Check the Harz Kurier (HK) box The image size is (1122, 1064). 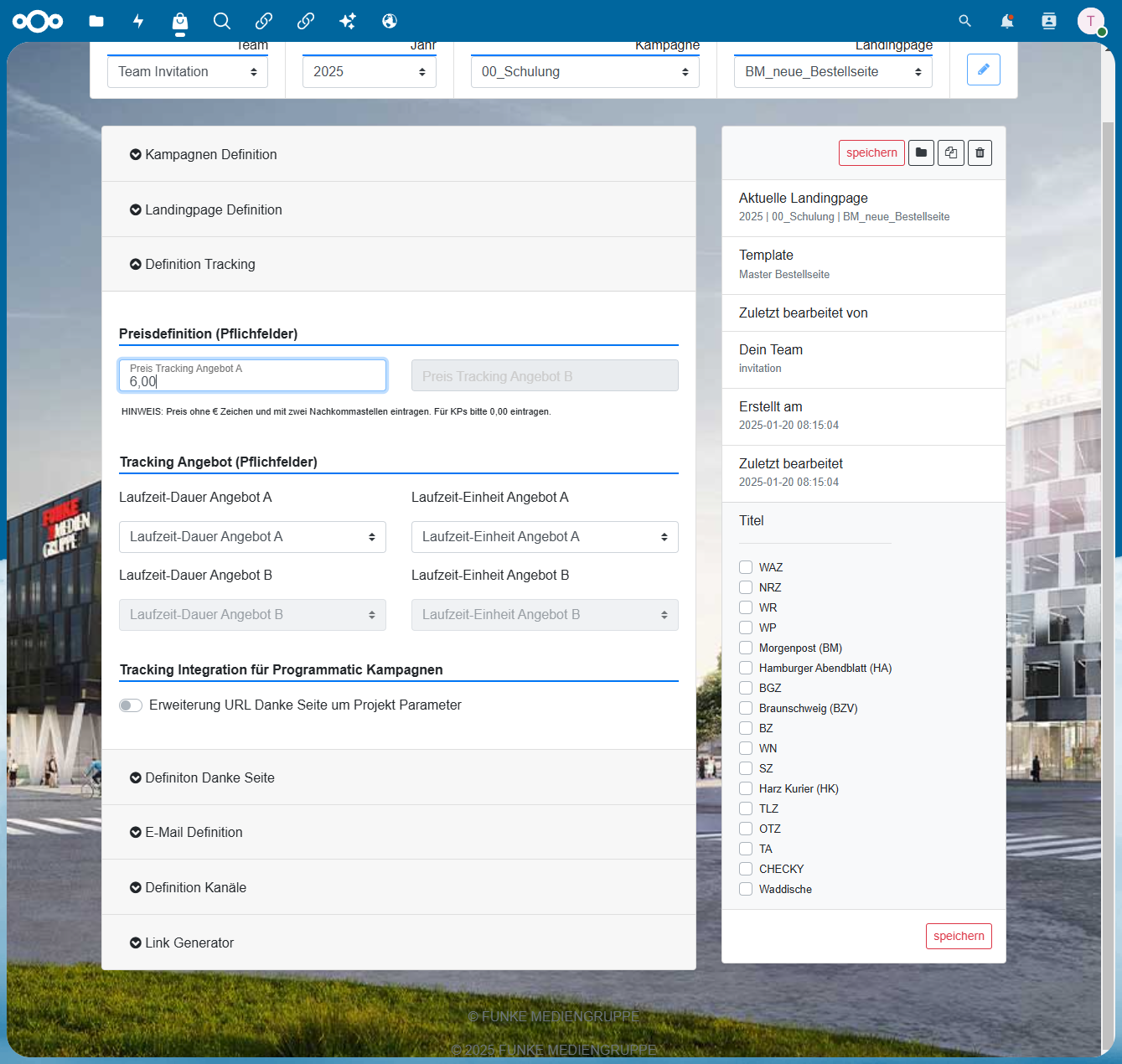pyautogui.click(x=746, y=788)
